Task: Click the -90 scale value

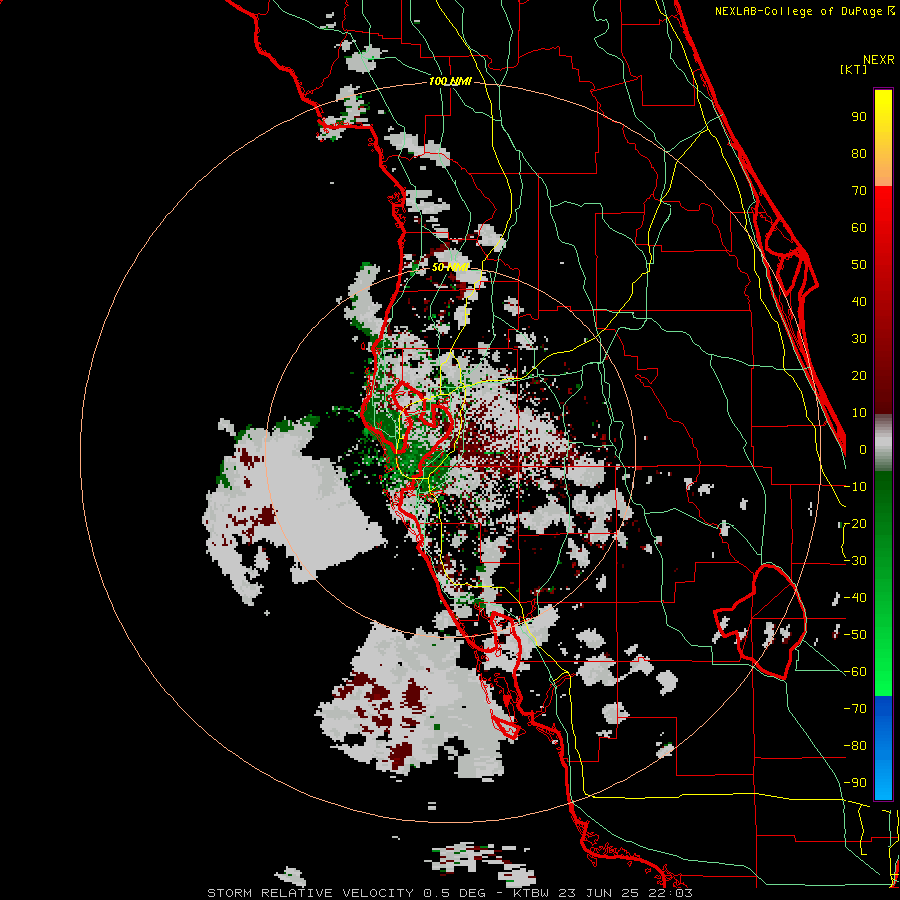Action: tap(855, 783)
